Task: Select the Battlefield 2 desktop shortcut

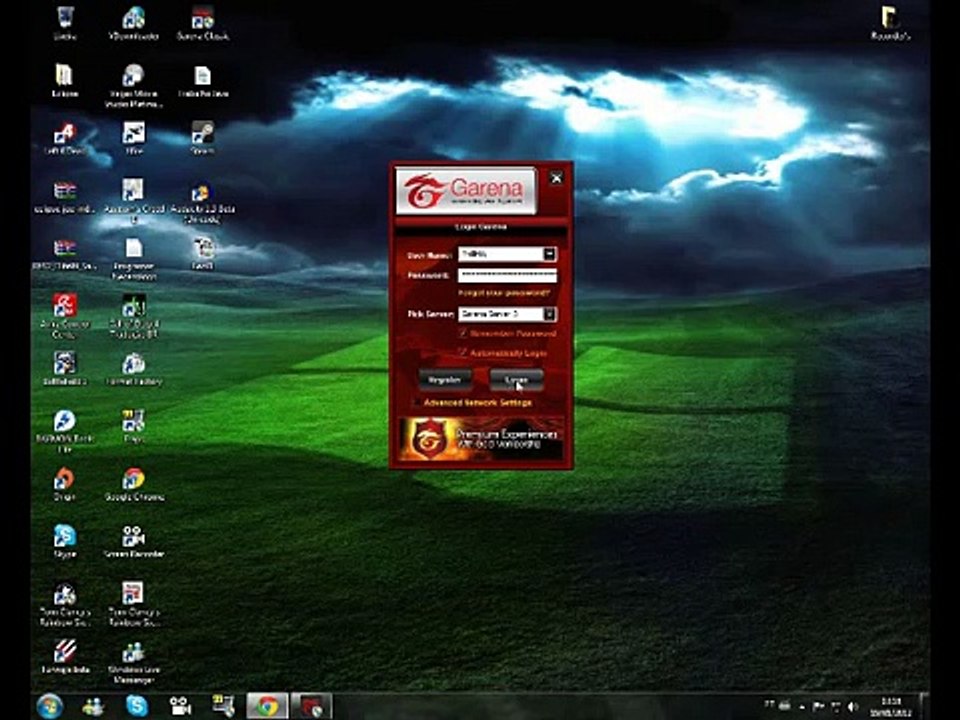Action: coord(64,370)
